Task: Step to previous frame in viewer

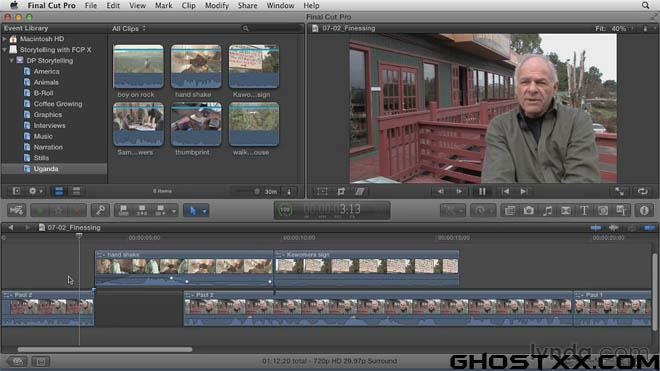Action: pyautogui.click(x=441, y=191)
